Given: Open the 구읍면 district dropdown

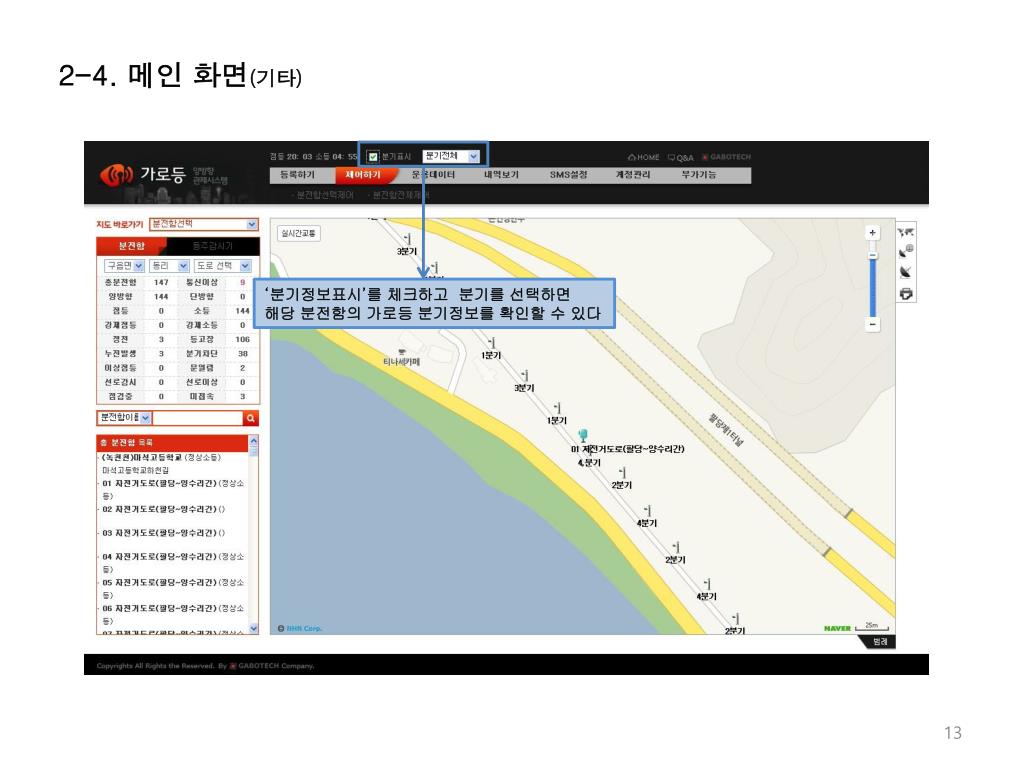Looking at the screenshot, I should pos(123,266).
